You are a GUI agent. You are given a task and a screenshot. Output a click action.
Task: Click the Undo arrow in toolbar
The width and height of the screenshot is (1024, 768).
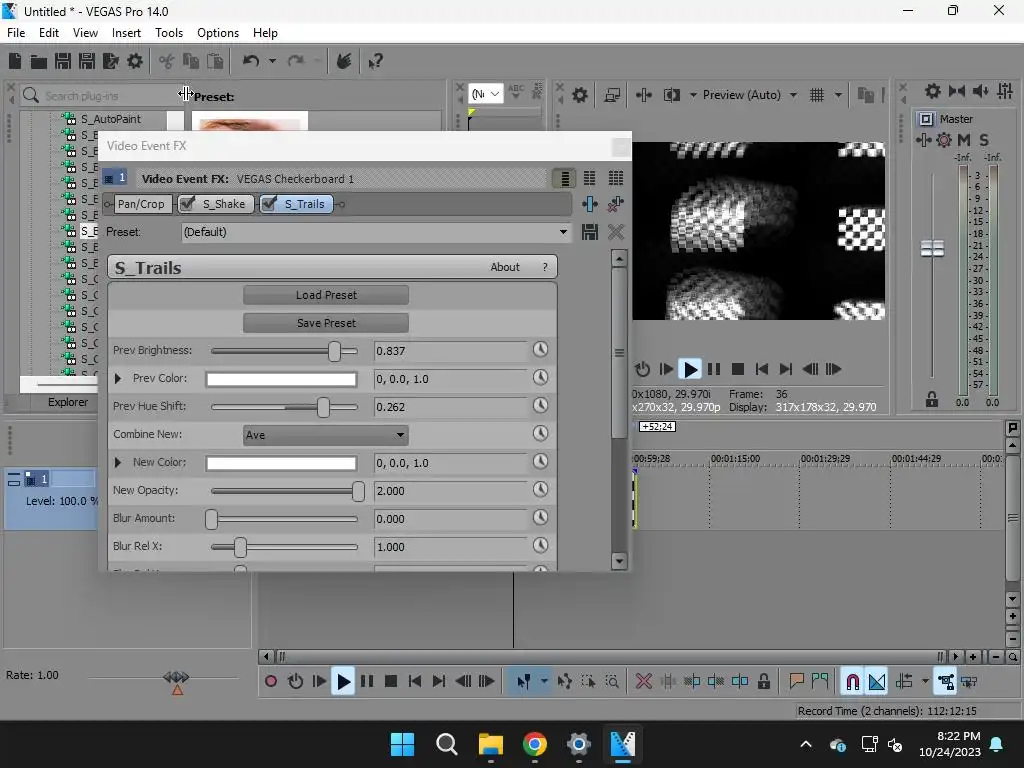251,61
